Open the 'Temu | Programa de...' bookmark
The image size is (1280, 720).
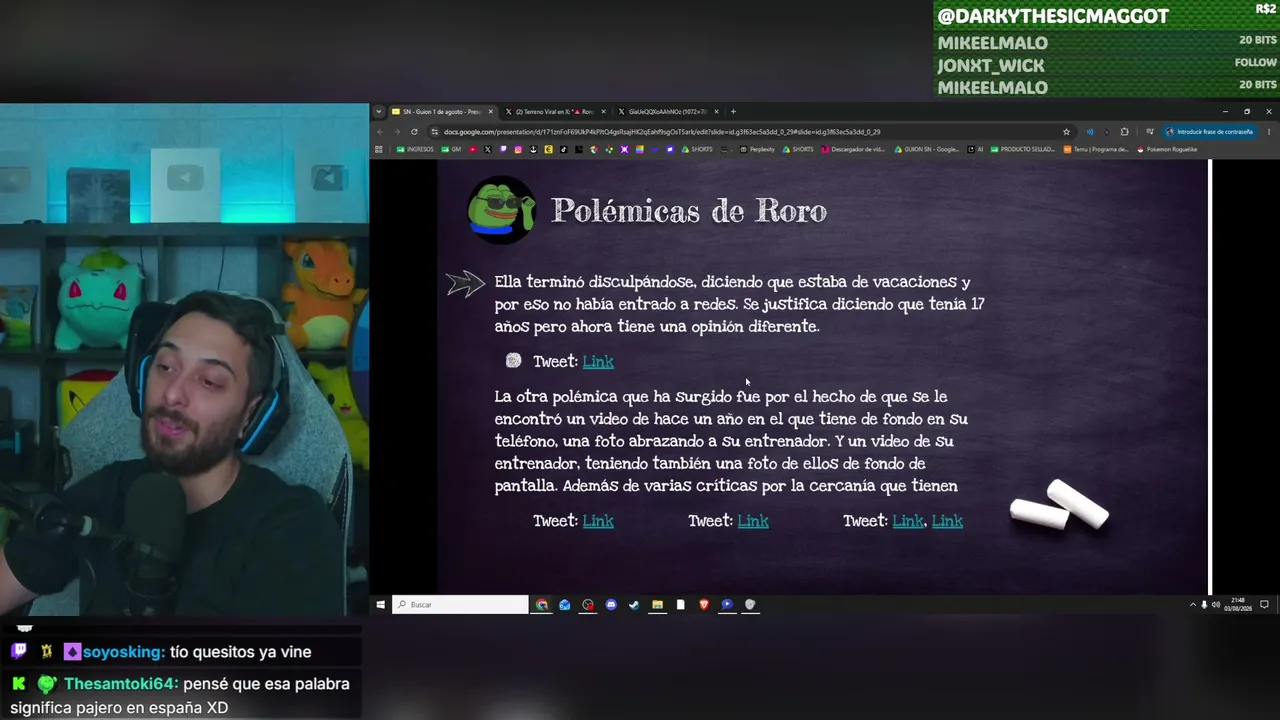point(1096,150)
